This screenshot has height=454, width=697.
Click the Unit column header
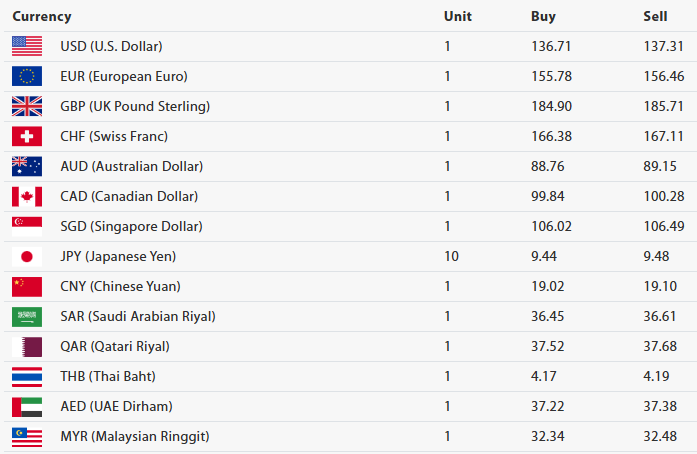coord(458,16)
